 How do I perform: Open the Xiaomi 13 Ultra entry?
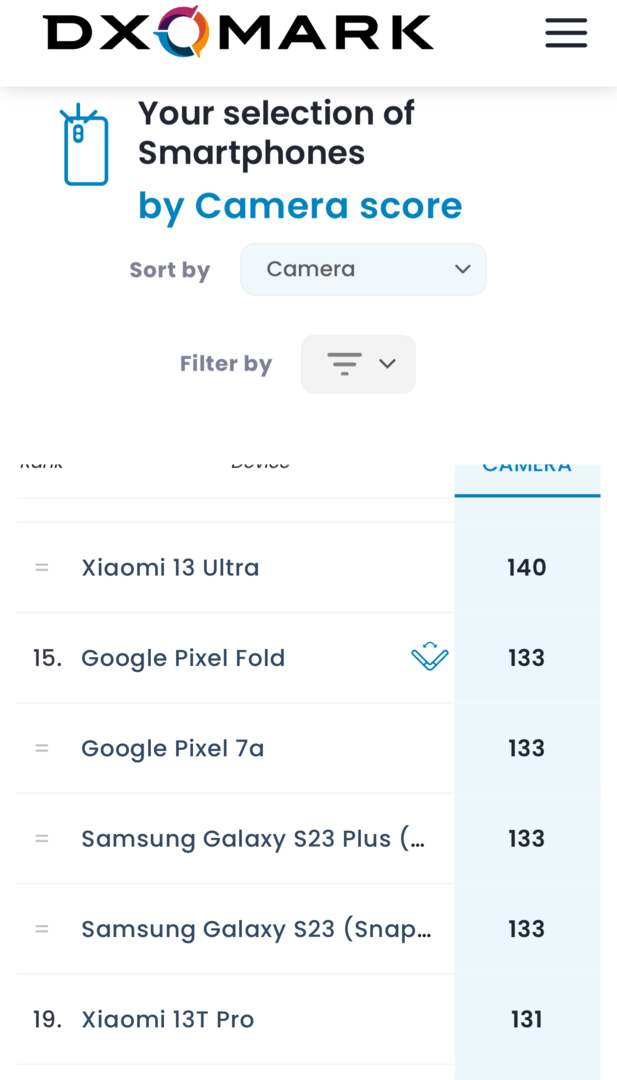pyautogui.click(x=170, y=567)
